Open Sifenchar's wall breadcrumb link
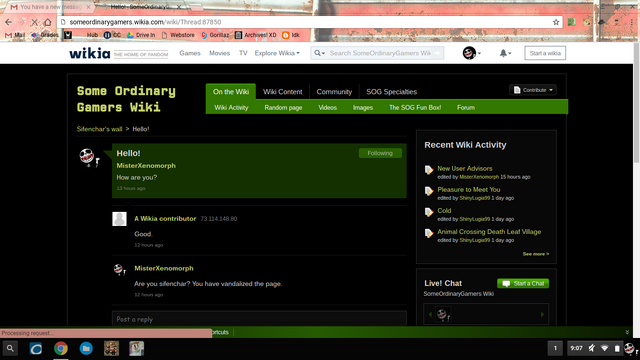 point(99,129)
